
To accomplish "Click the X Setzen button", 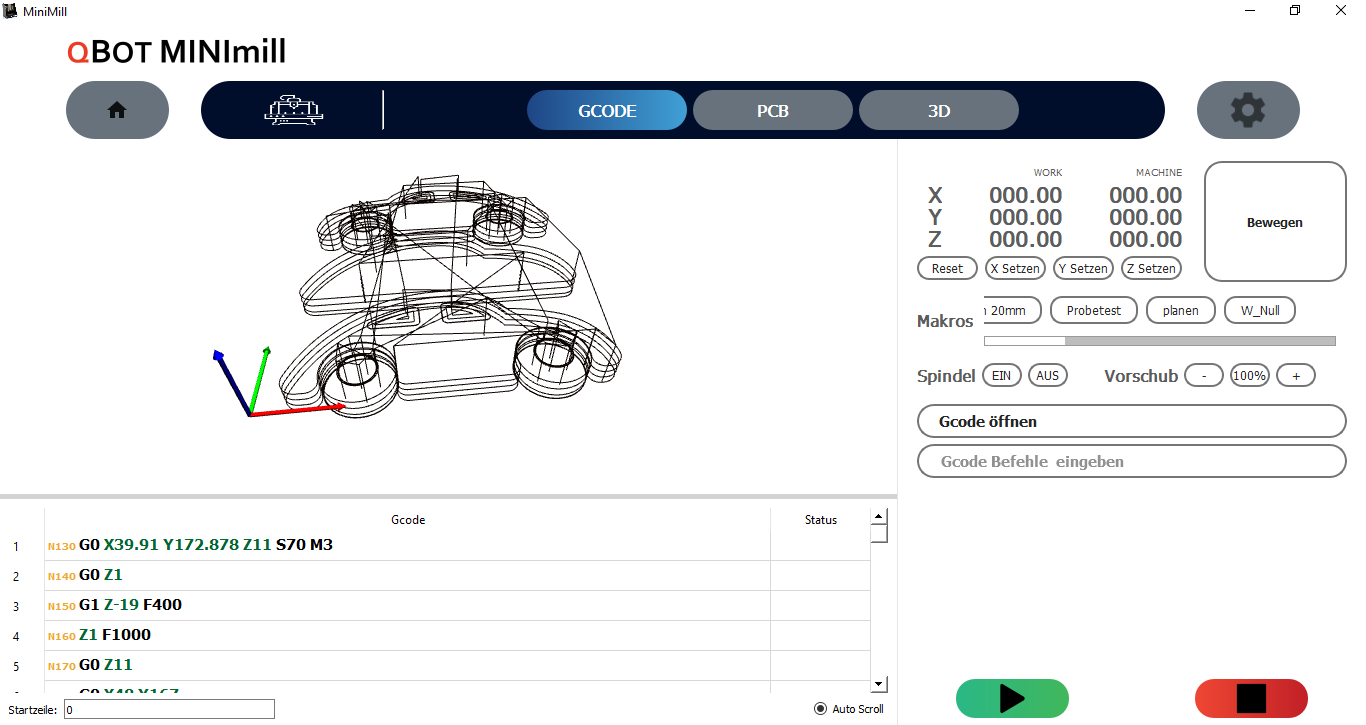I will click(x=1015, y=268).
